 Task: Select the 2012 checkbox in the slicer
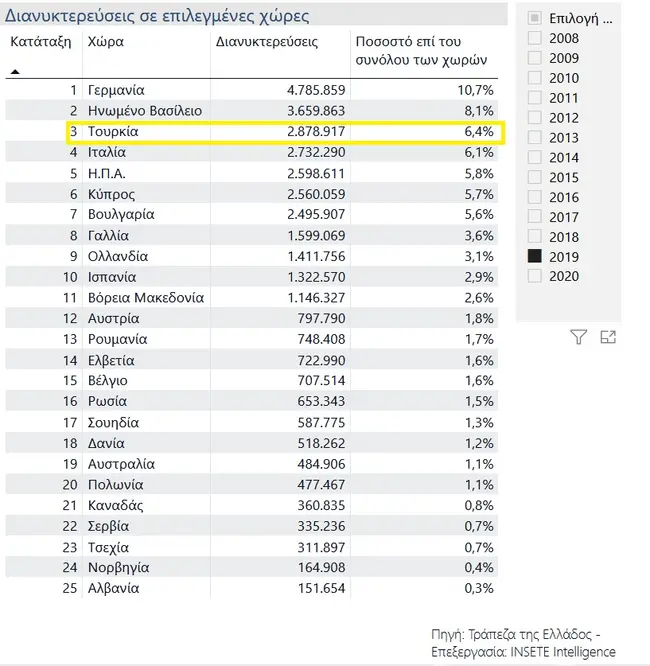coord(535,118)
